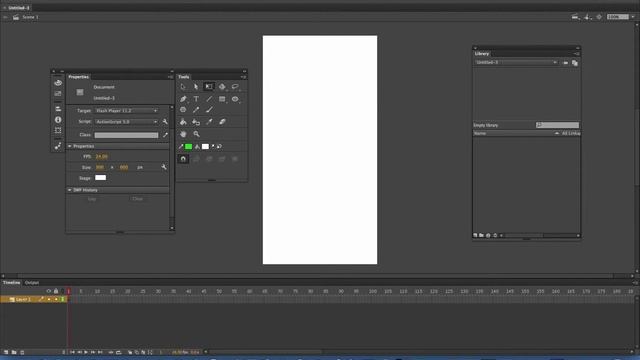Select the Subselection tool

pos(196,87)
